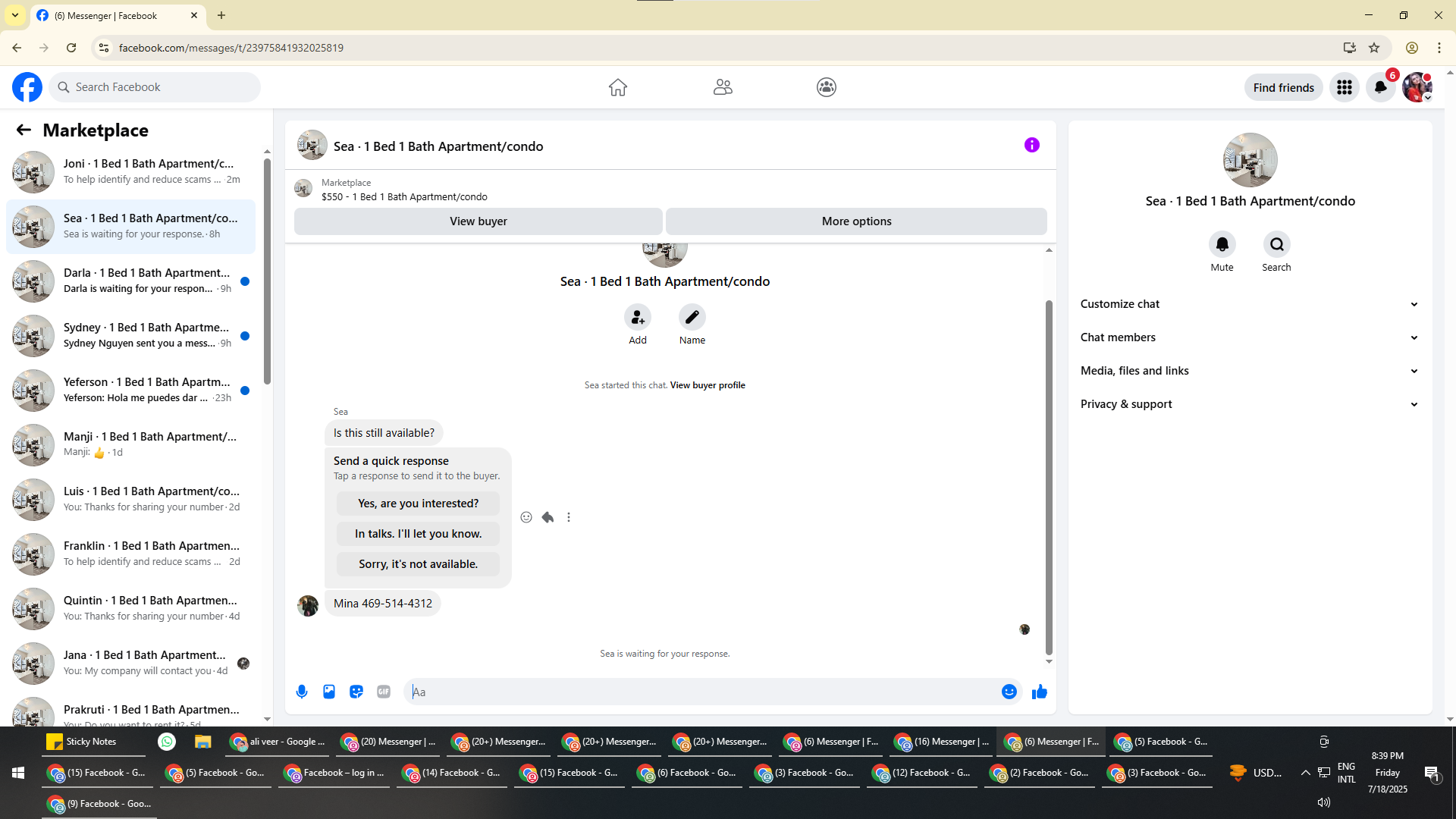Screen dimensions: 1456x819
Task: Reply to the quick response message
Action: coord(548,517)
